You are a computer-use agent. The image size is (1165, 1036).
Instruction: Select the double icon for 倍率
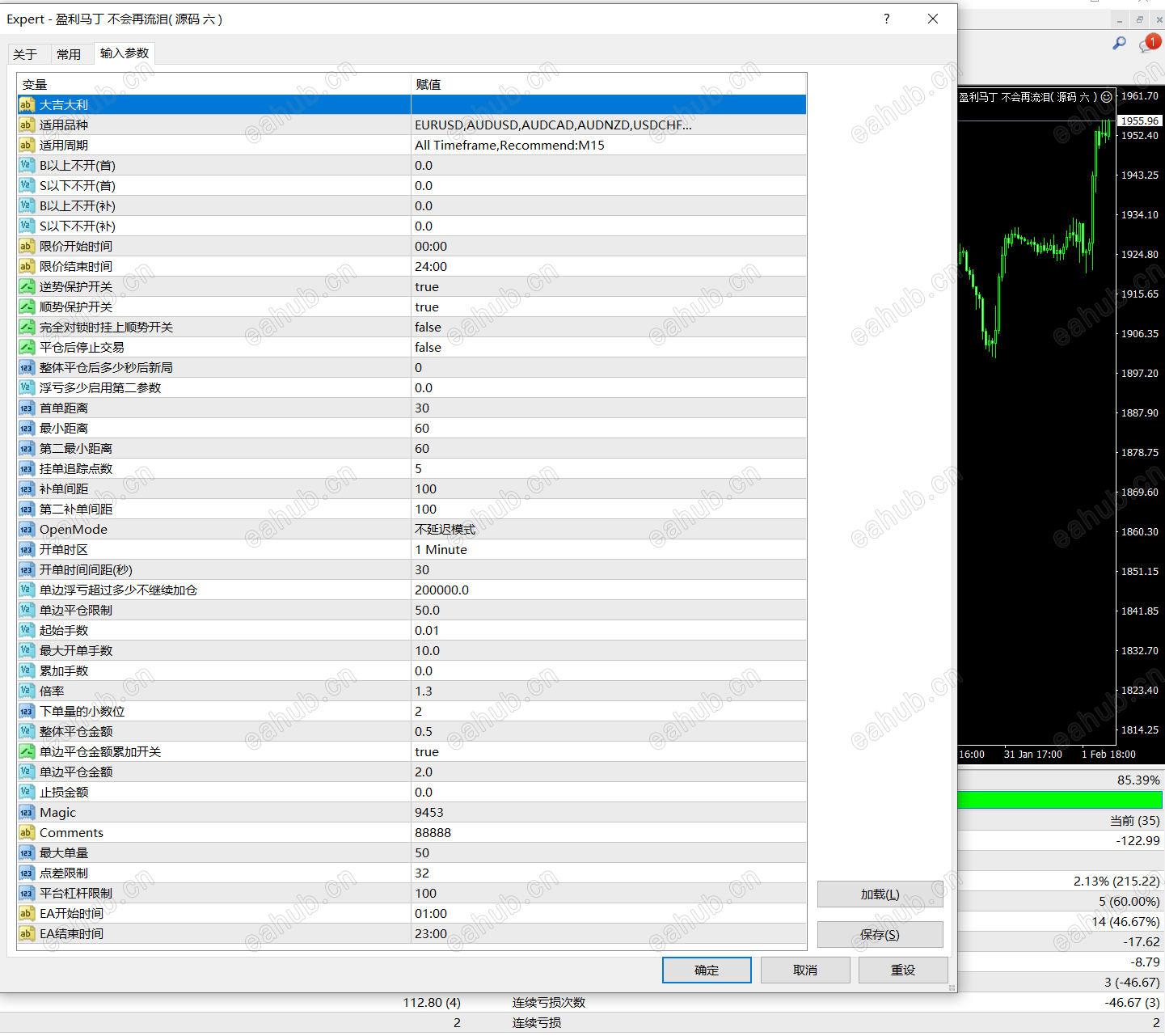[27, 691]
